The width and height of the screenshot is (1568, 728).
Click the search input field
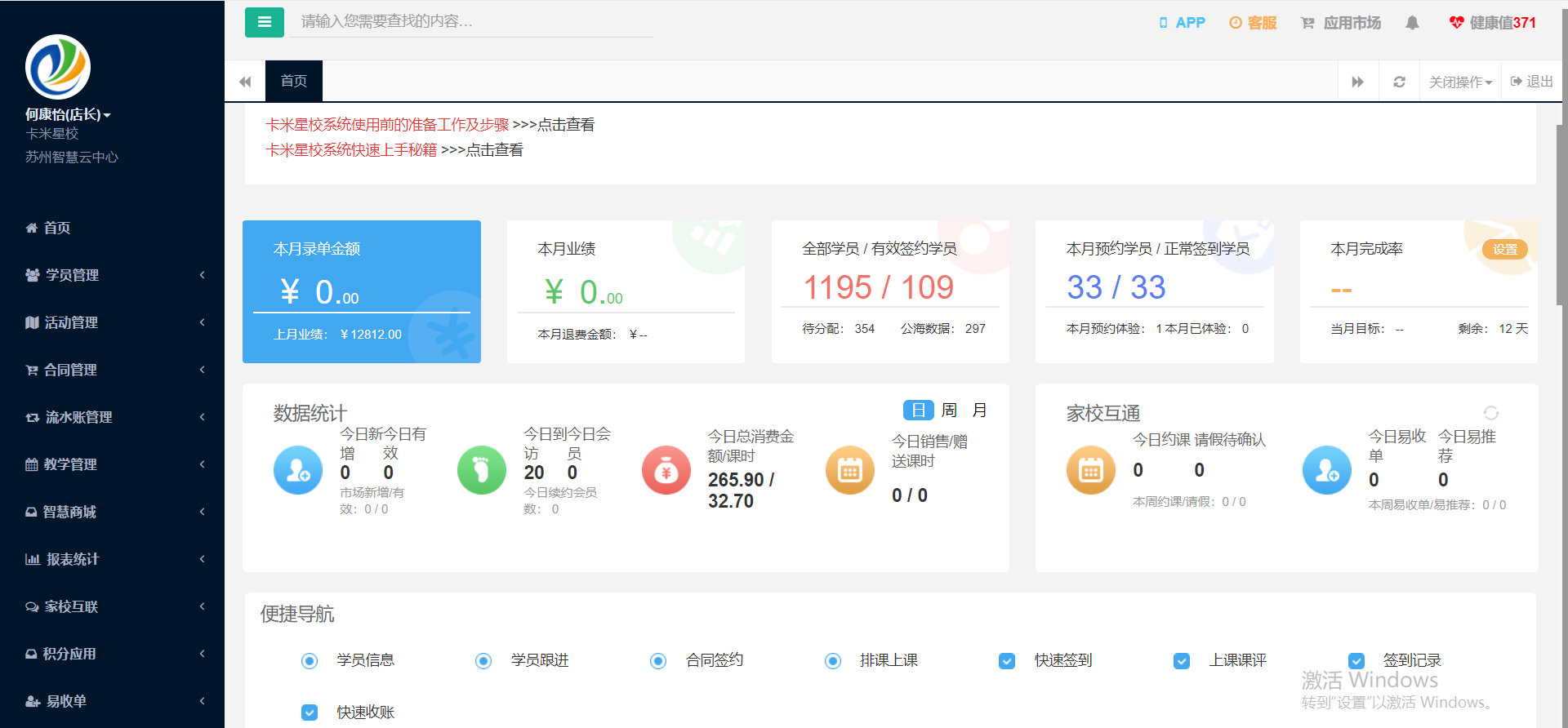point(473,22)
